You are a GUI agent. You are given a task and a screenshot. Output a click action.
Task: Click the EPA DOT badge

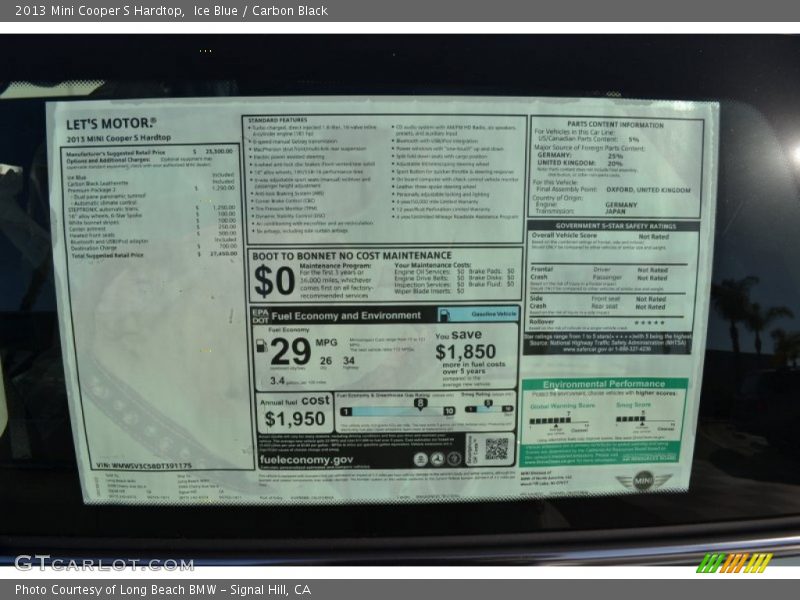coord(261,314)
